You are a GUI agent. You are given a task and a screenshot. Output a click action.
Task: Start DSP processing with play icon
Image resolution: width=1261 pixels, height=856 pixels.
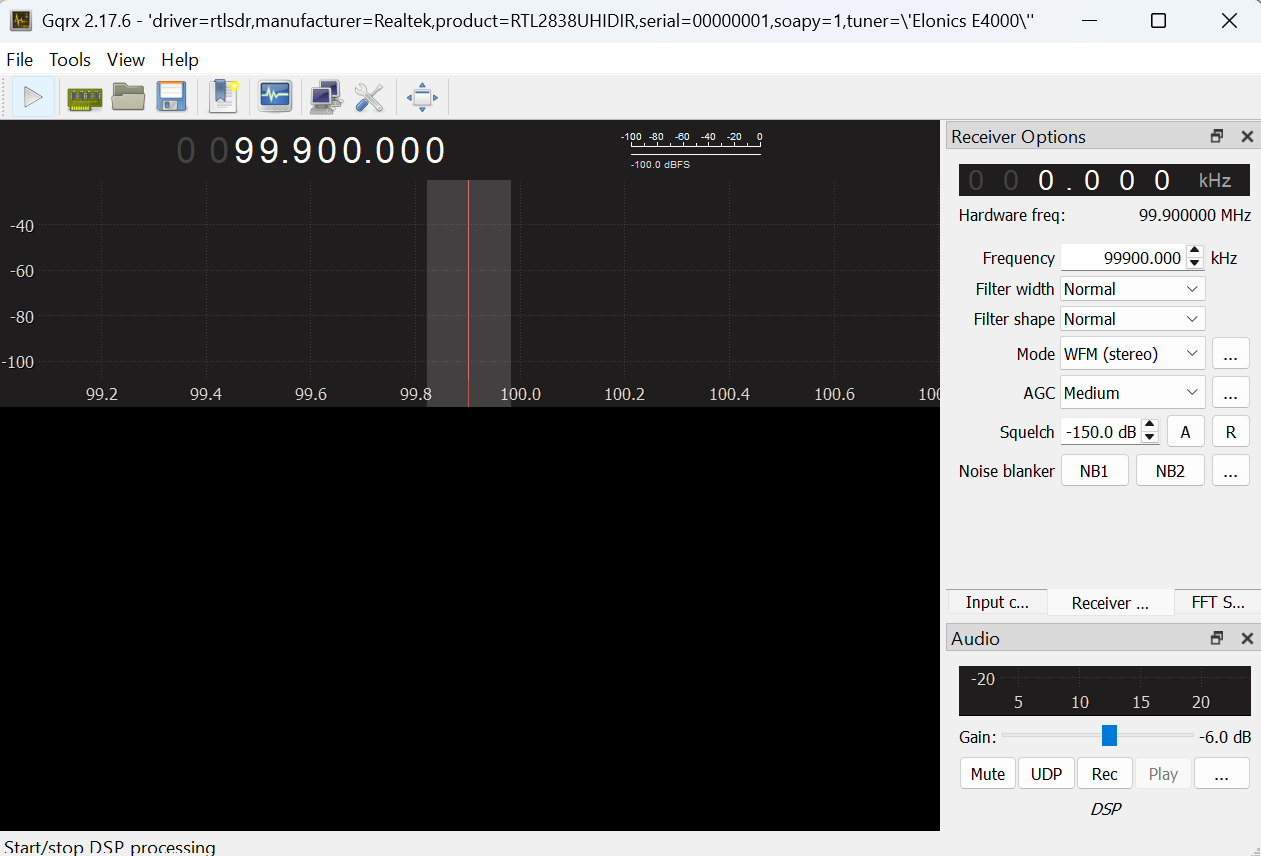(x=33, y=97)
